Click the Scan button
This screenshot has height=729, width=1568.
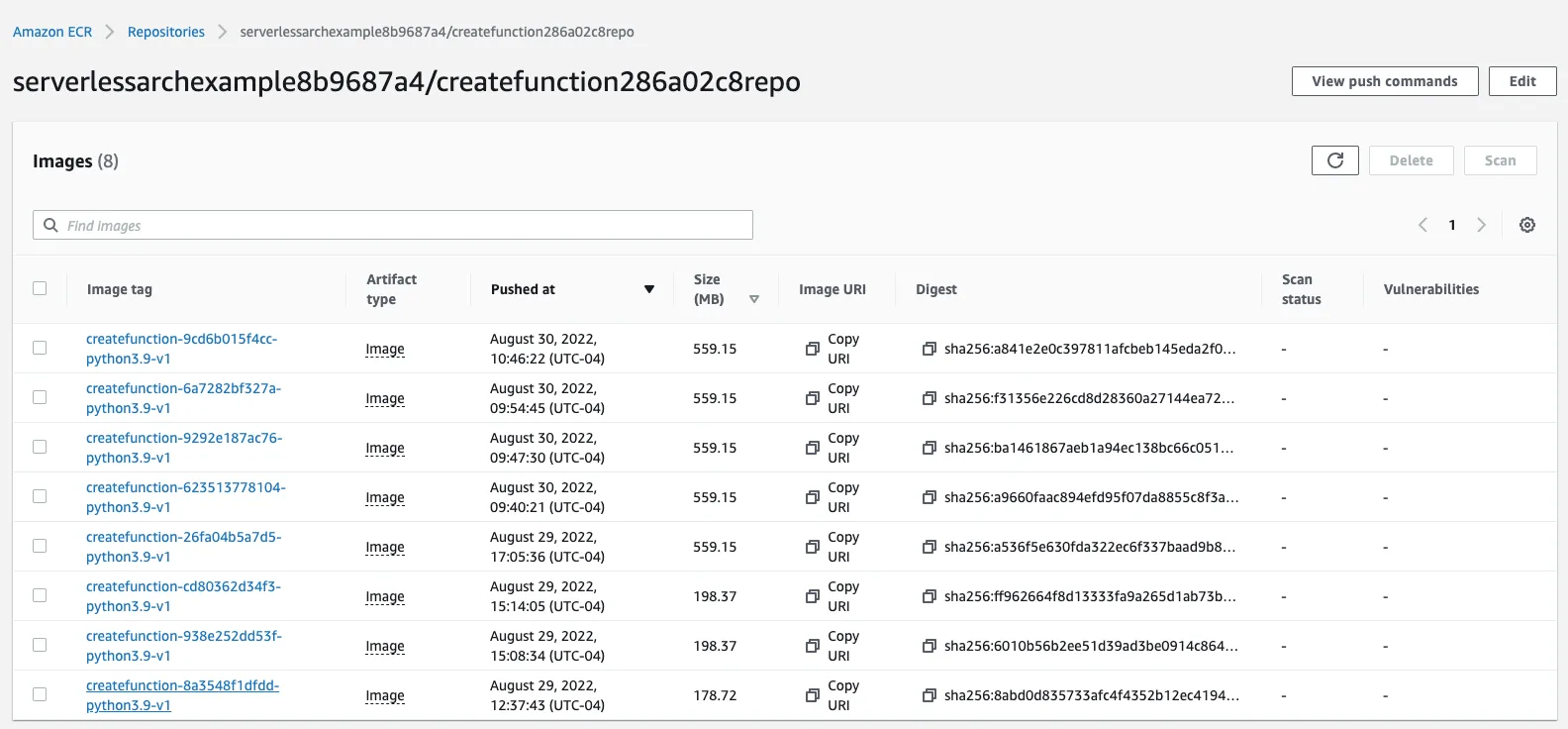click(1500, 160)
